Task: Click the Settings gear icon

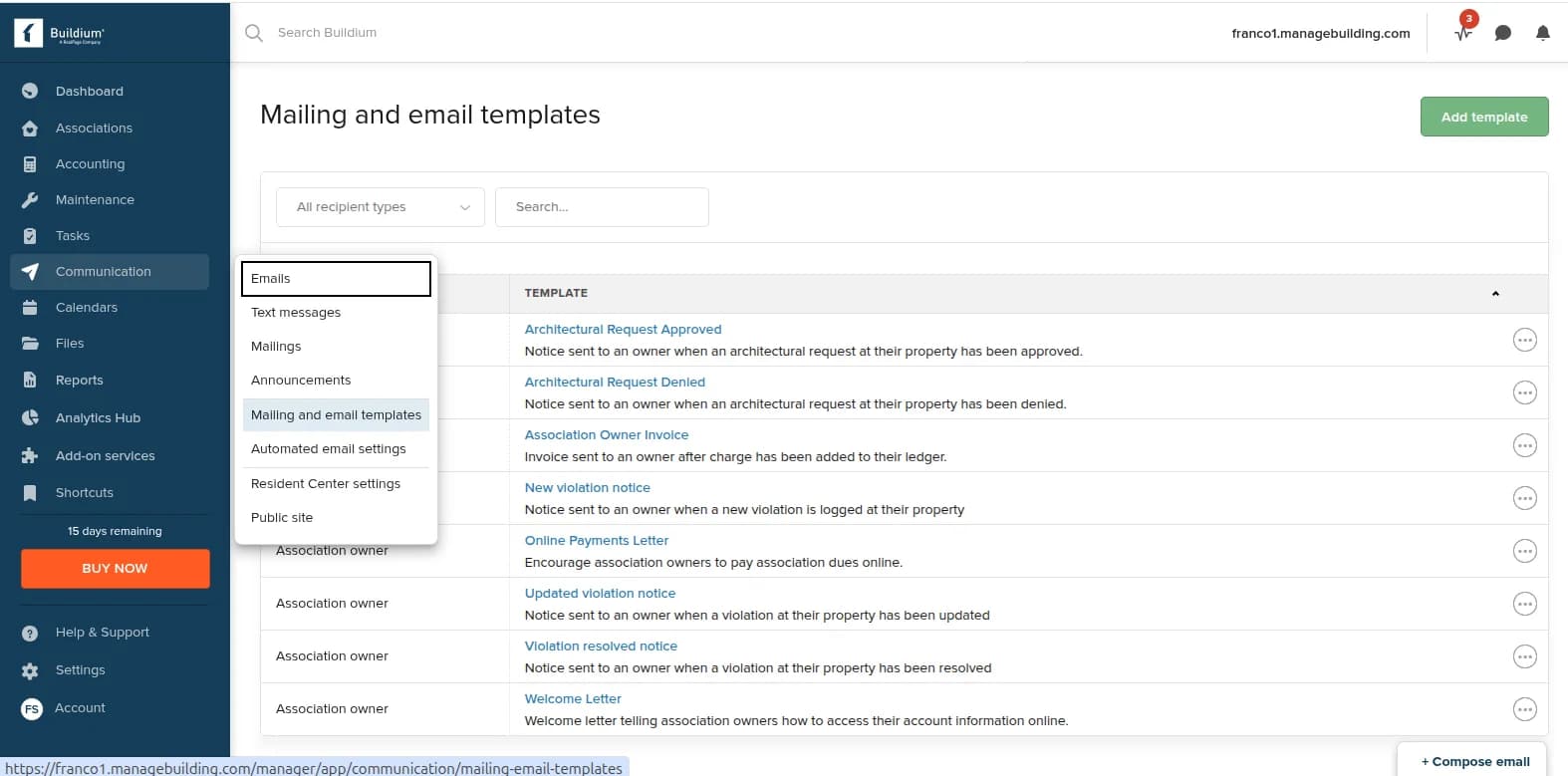Action: pos(30,670)
